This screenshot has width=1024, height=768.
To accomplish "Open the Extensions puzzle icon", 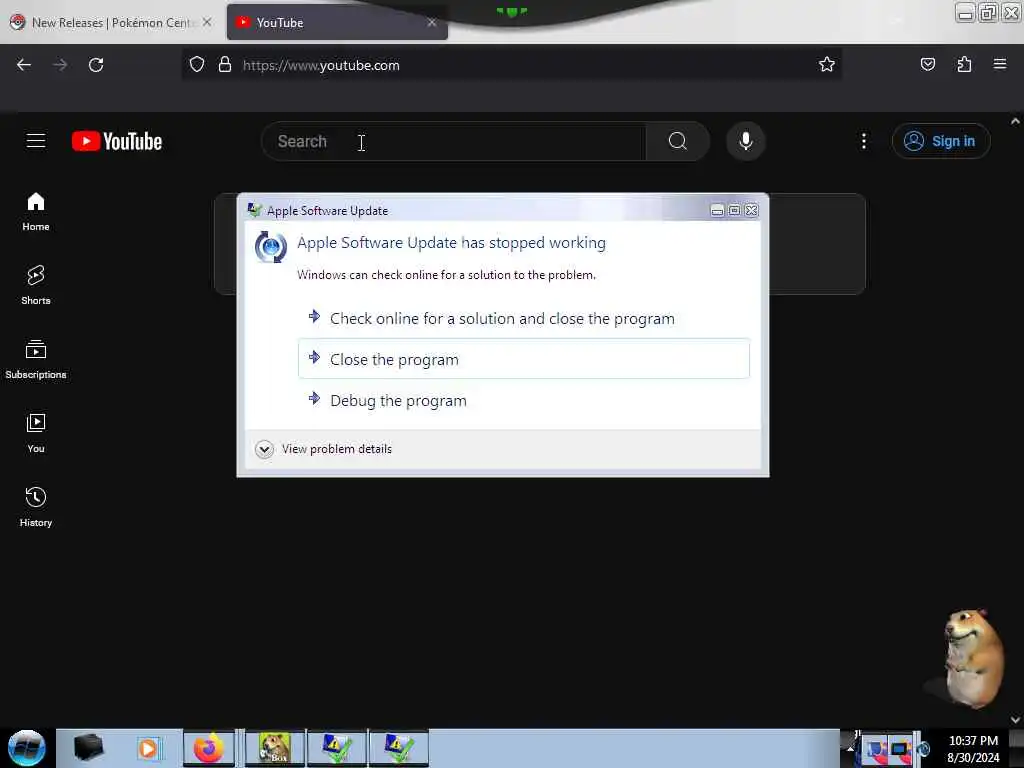I will [x=964, y=65].
